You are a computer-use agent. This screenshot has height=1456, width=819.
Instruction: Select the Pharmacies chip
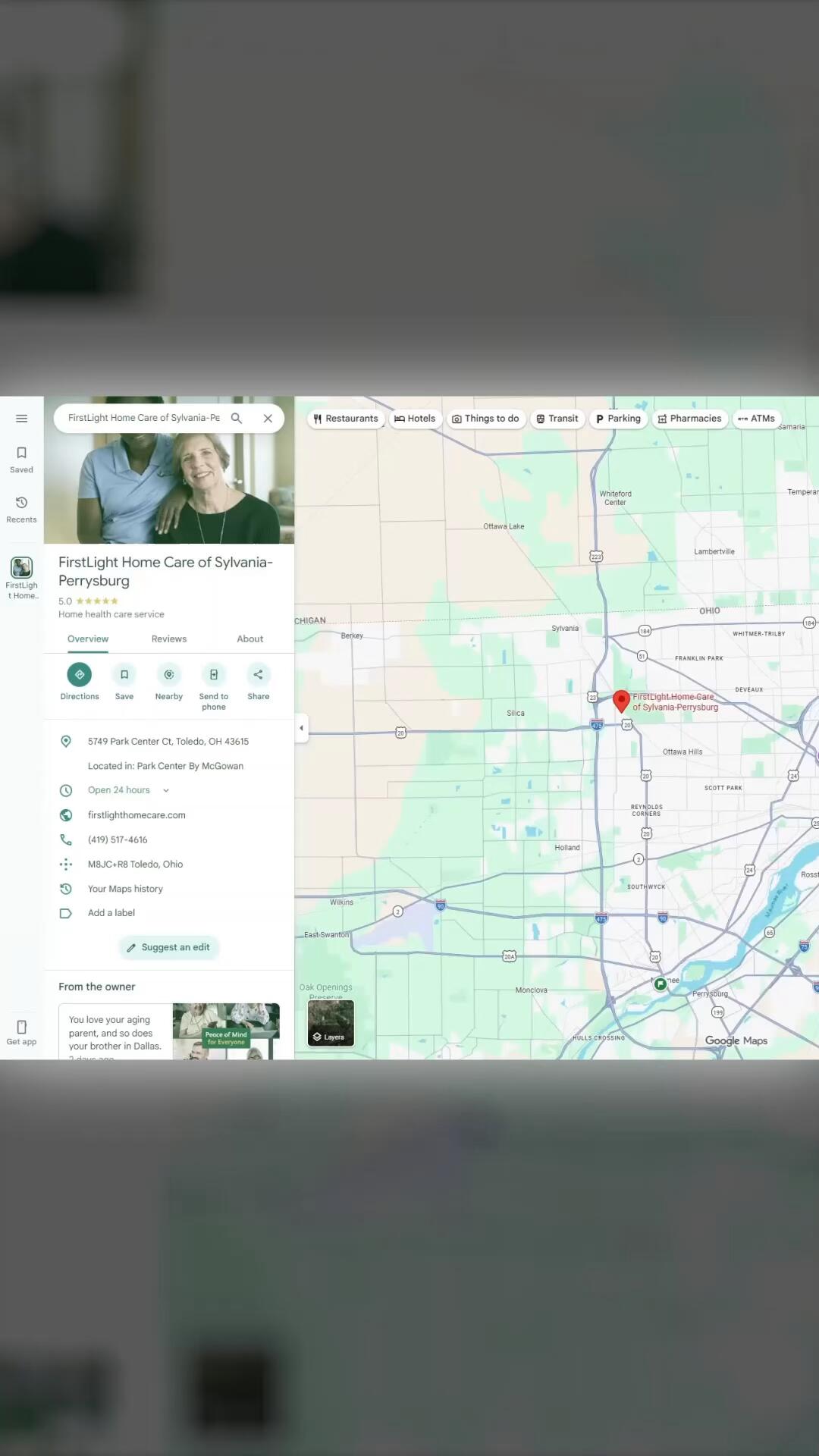pyautogui.click(x=689, y=419)
